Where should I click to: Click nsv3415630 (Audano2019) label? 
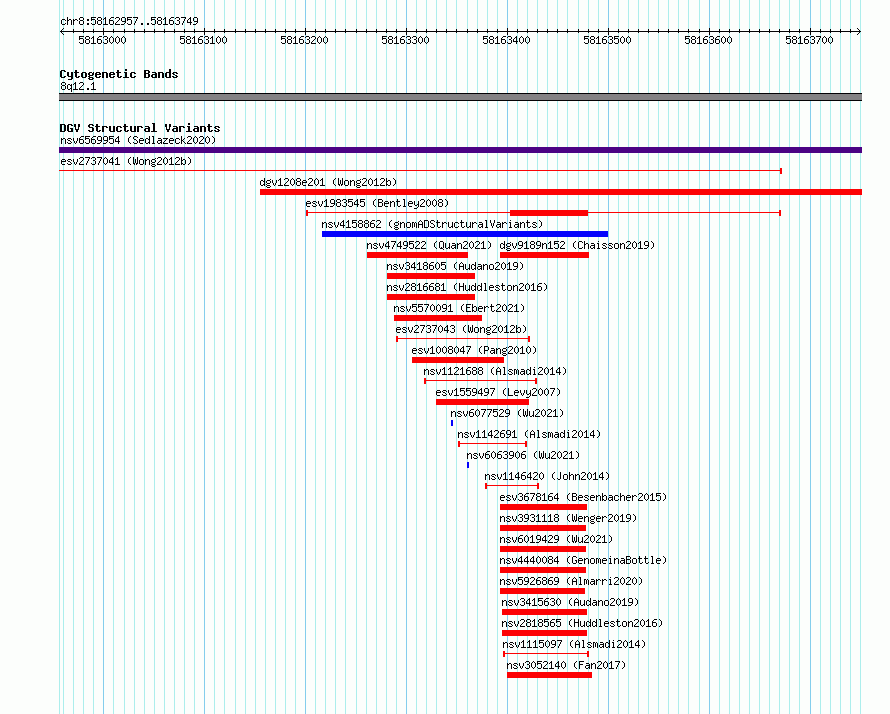(x=570, y=602)
